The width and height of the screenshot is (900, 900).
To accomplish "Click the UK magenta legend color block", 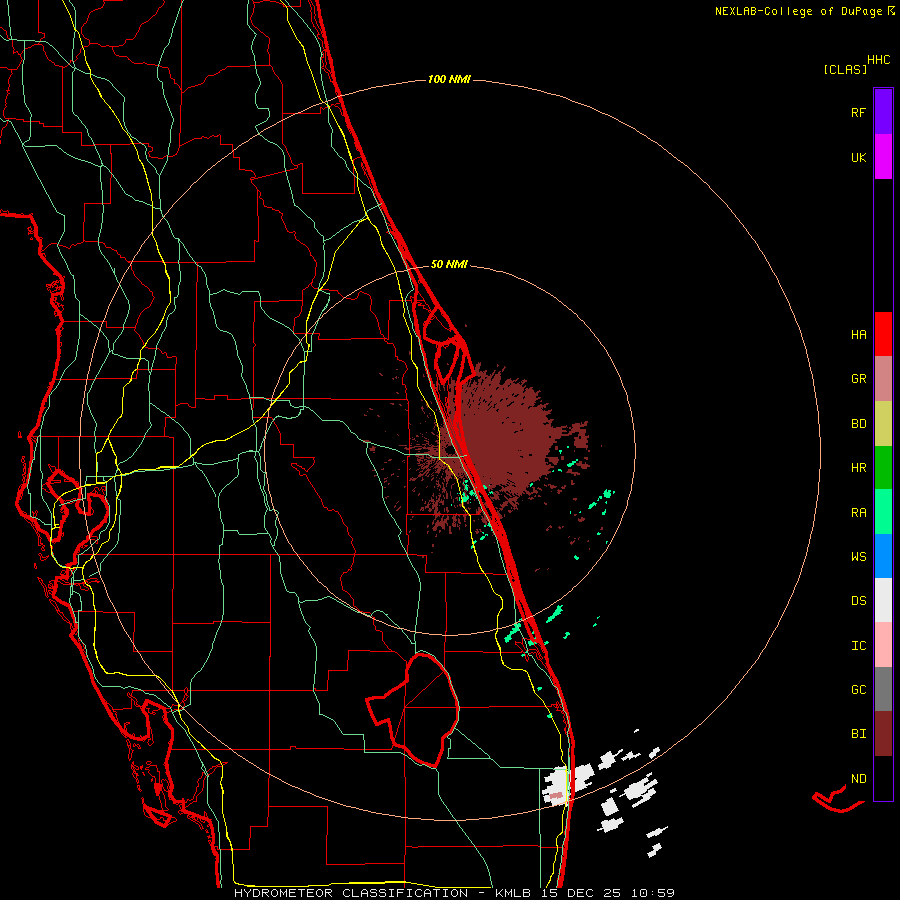I will 883,157.
